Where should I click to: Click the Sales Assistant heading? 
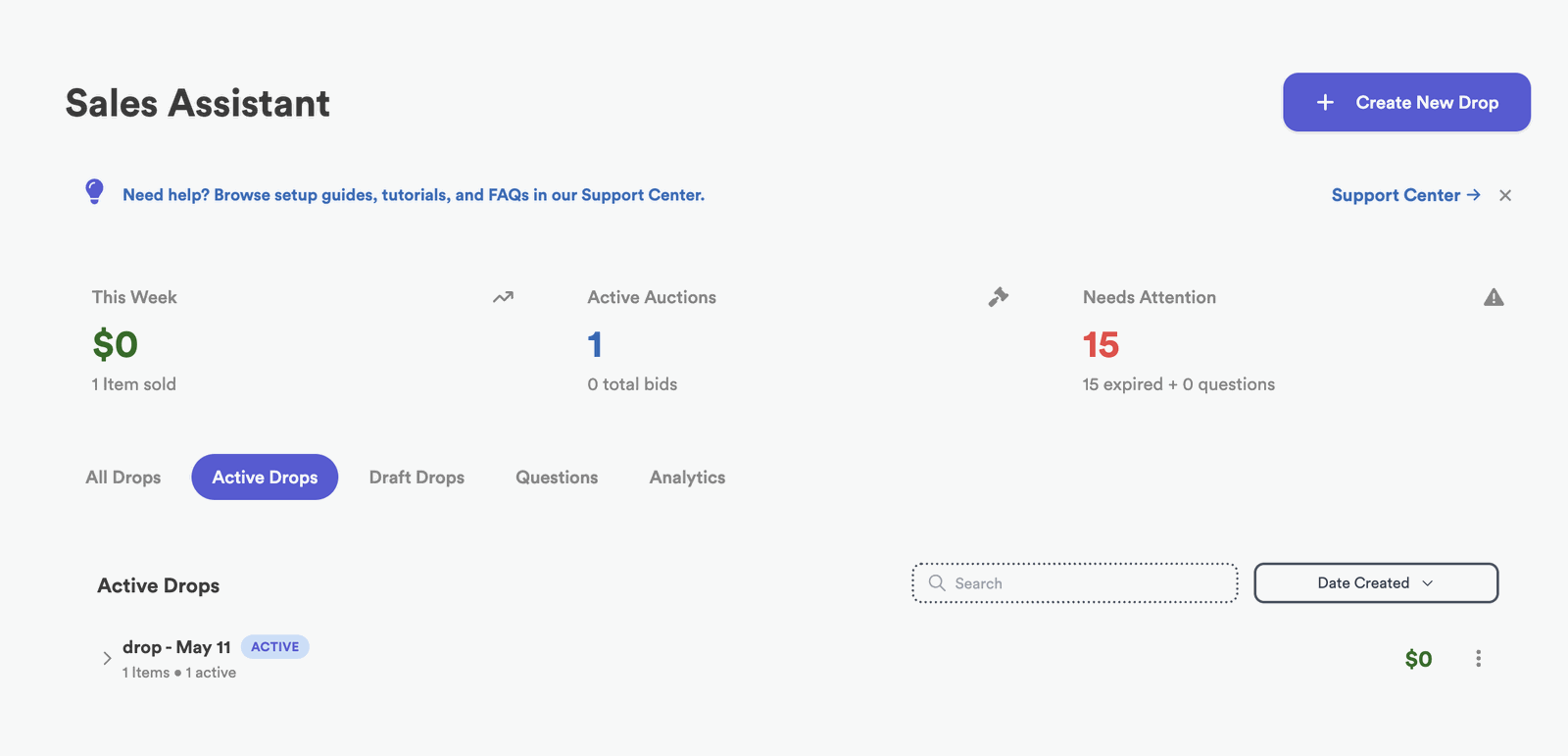(198, 103)
